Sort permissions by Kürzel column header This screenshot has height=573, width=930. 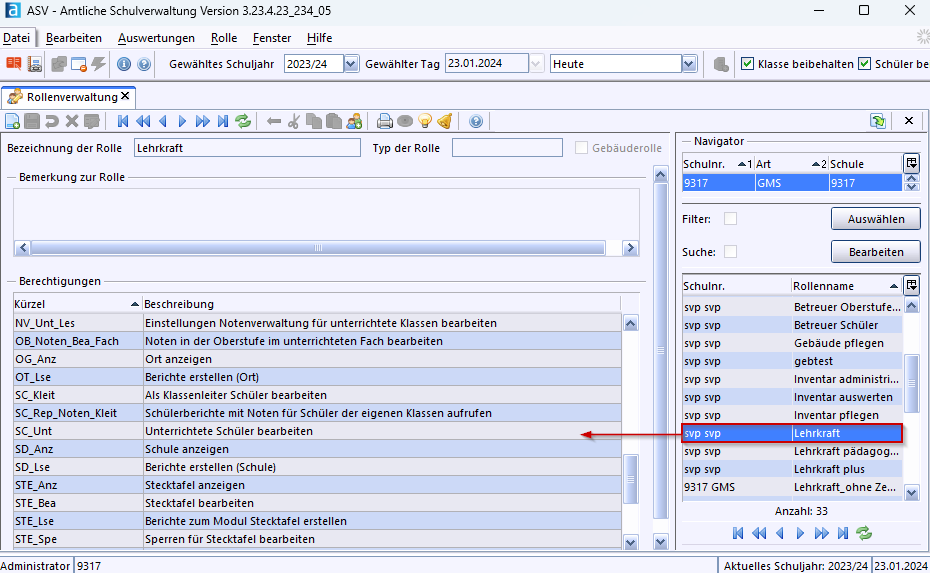point(77,304)
